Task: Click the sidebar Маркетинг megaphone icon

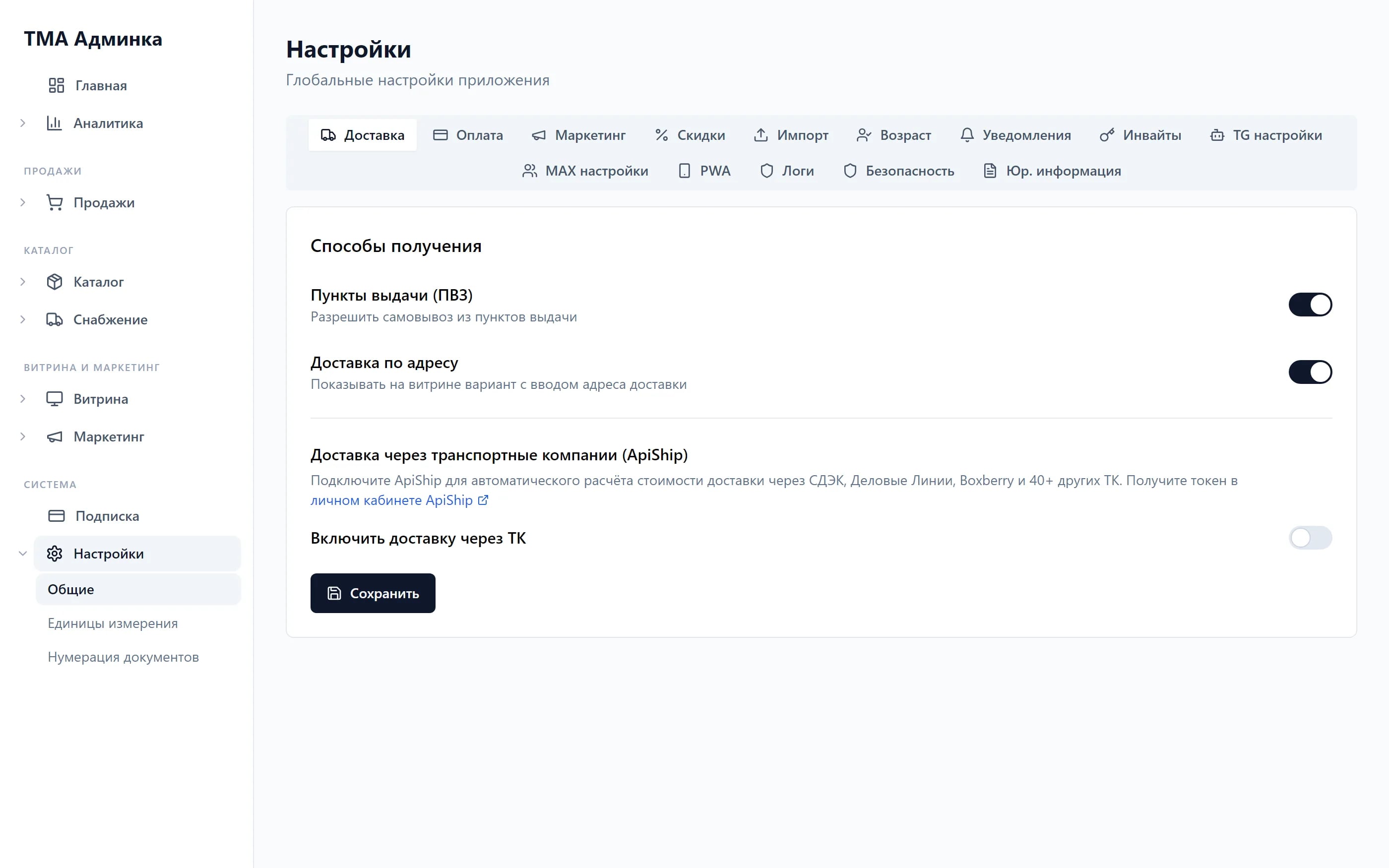Action: tap(55, 437)
